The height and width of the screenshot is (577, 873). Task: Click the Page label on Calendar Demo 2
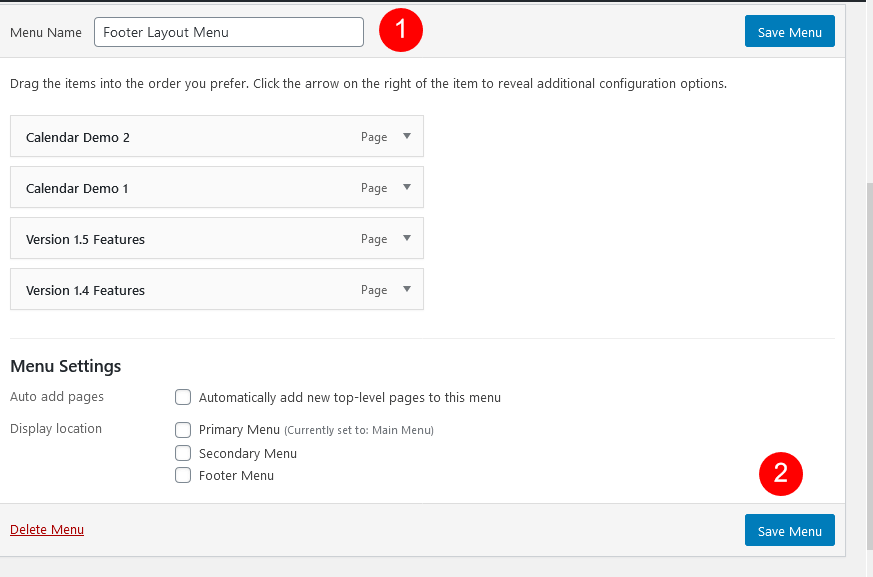(x=374, y=137)
